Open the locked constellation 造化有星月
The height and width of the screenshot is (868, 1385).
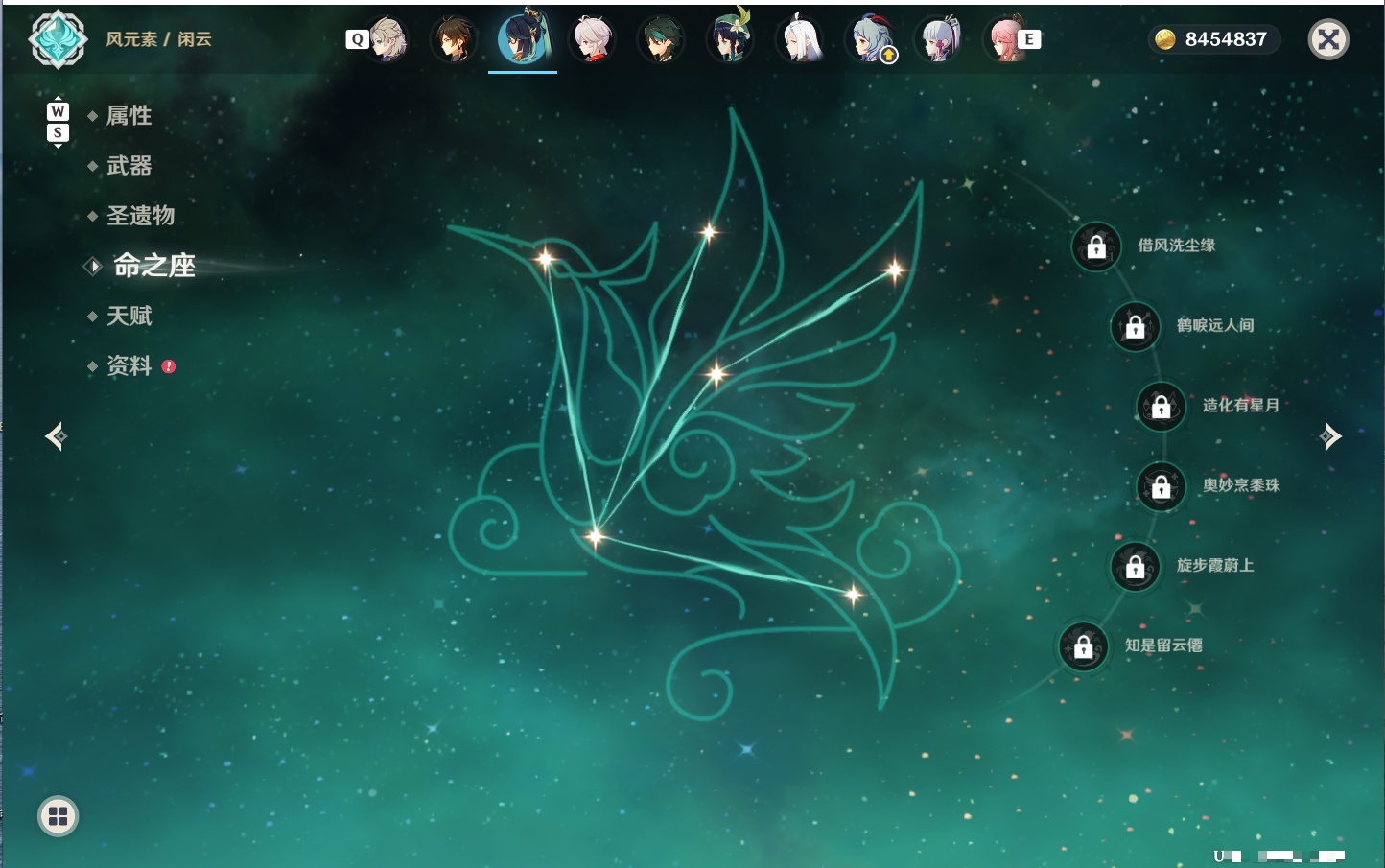(1162, 406)
